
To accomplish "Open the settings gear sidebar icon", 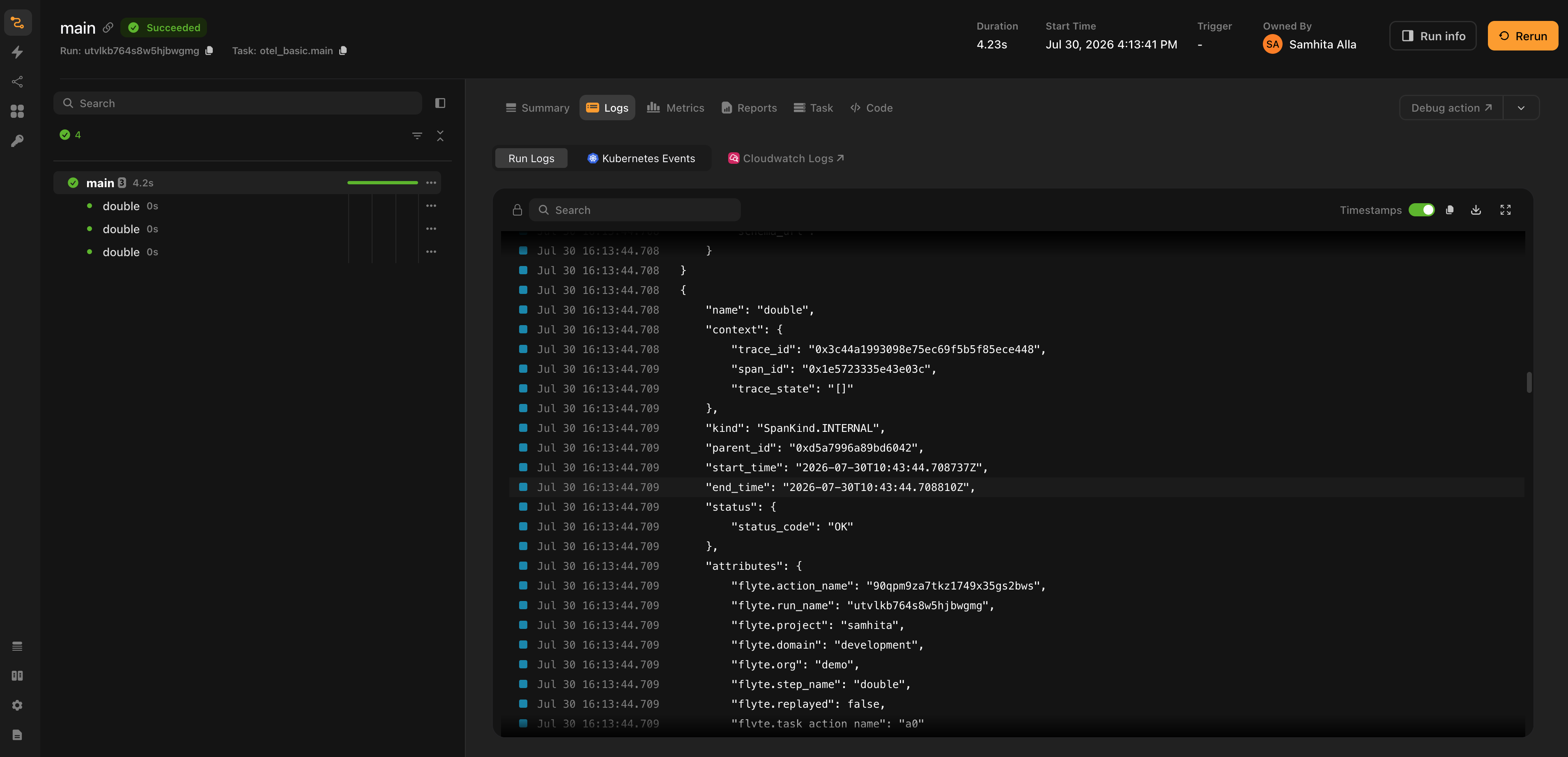I will pyautogui.click(x=18, y=705).
